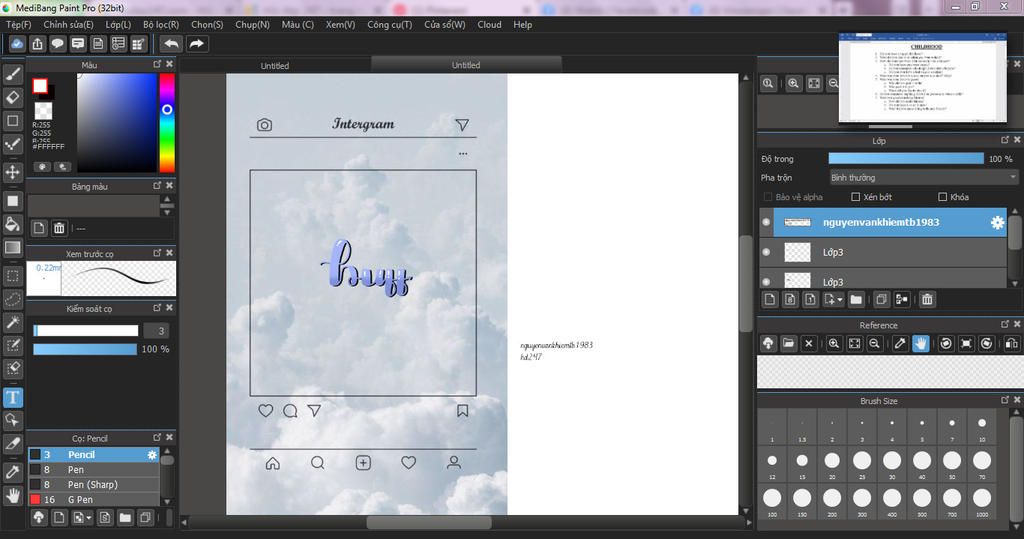Select the rectangular Select tool
The height and width of the screenshot is (539, 1024).
(x=12, y=276)
